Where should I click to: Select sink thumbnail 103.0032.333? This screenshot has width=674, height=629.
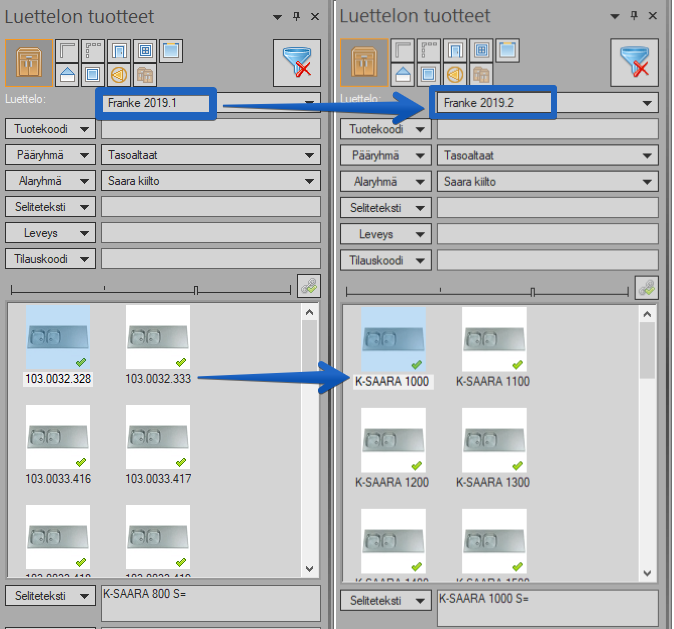pos(158,338)
